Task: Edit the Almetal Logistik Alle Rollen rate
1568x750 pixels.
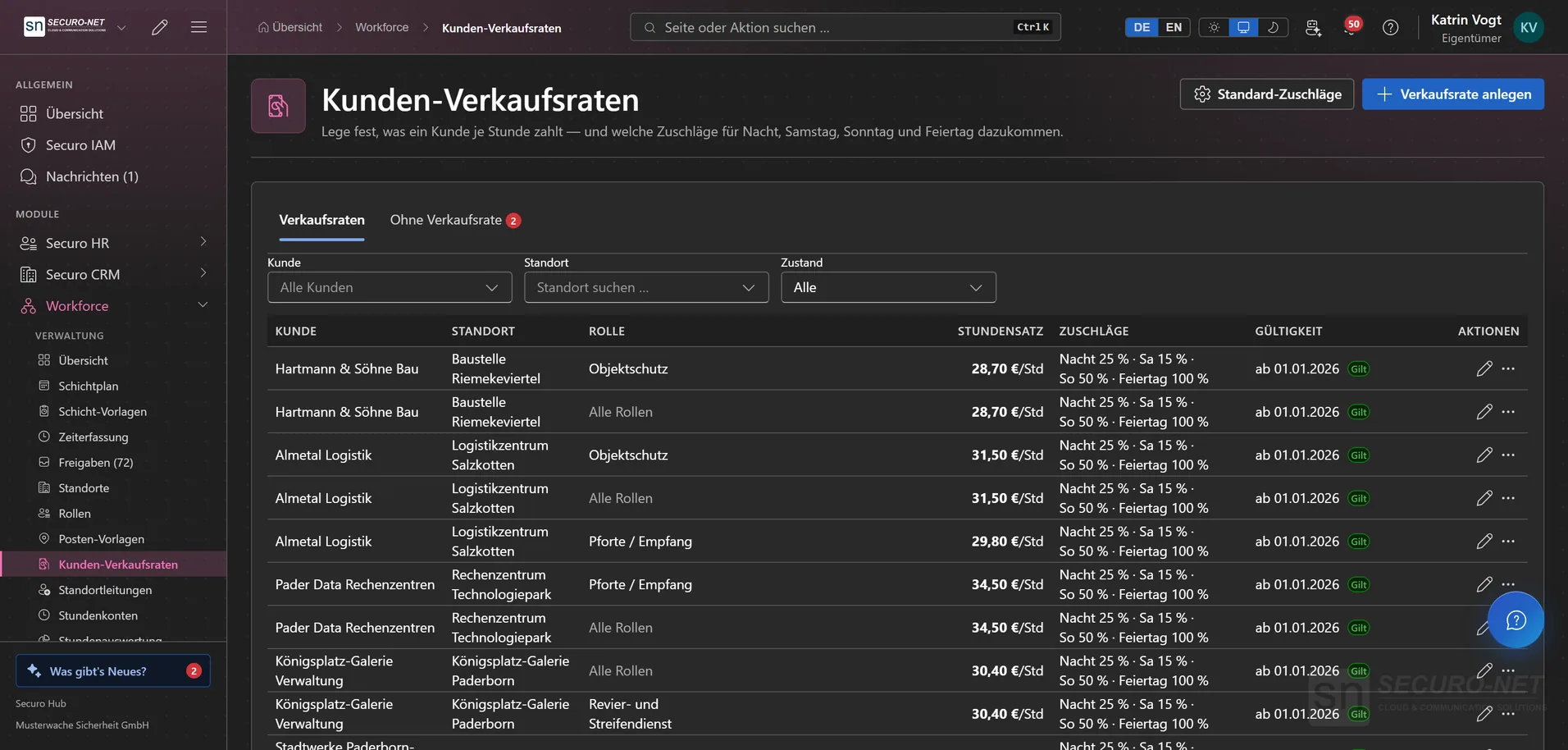Action: tap(1484, 498)
